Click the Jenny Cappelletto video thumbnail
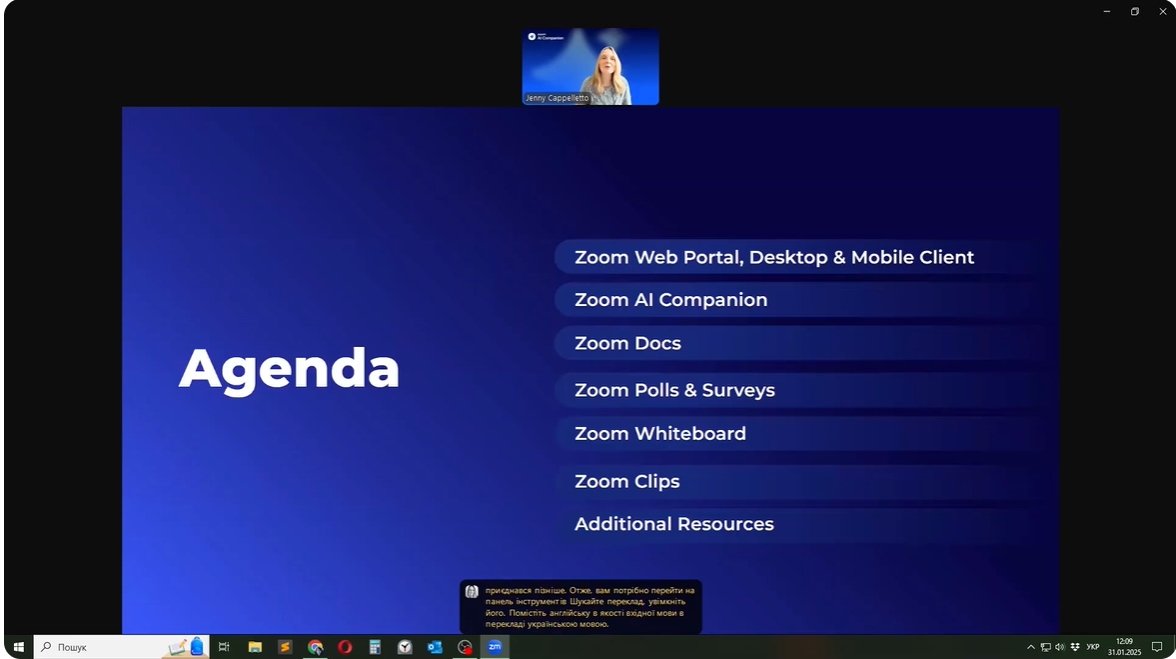 590,67
